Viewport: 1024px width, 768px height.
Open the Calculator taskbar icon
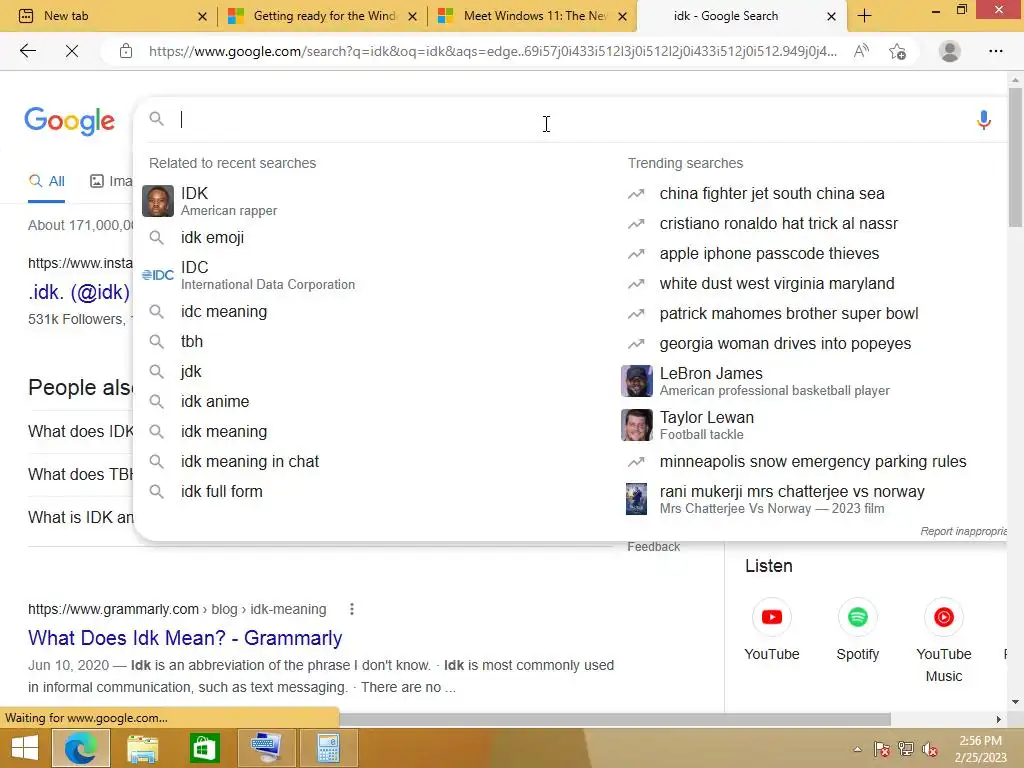click(x=328, y=748)
